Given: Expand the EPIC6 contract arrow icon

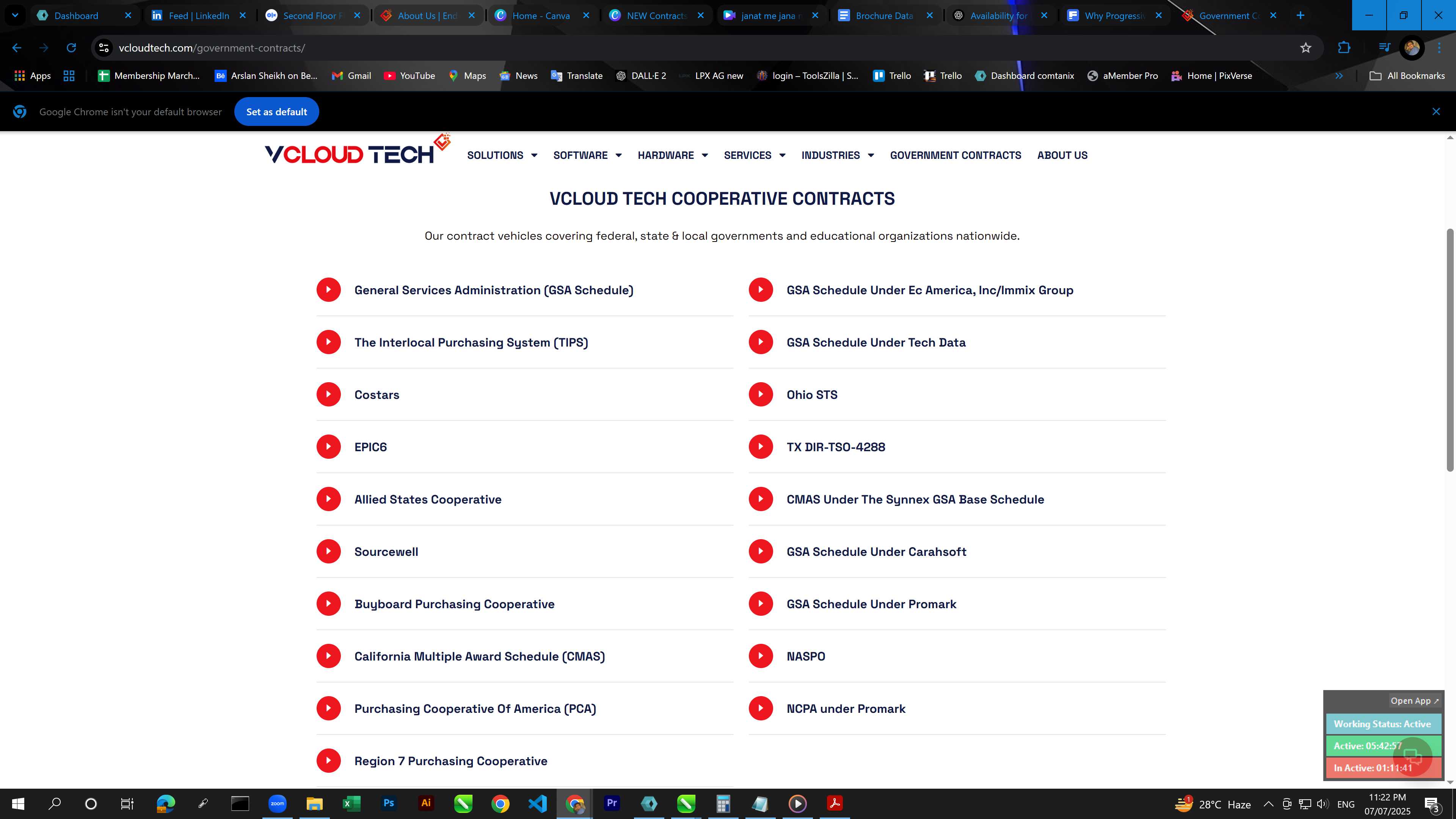Looking at the screenshot, I should pyautogui.click(x=328, y=447).
